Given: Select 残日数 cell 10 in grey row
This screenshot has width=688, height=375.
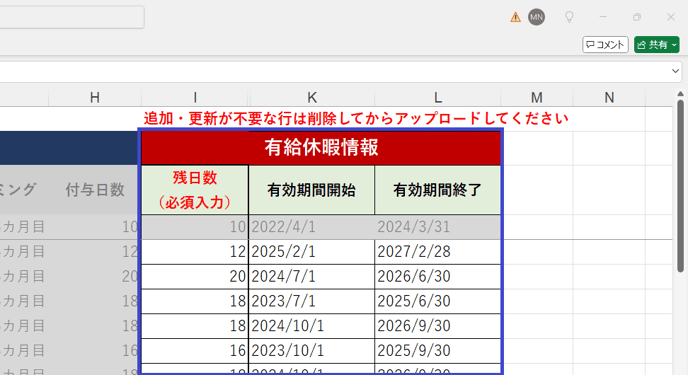Looking at the screenshot, I should [195, 227].
